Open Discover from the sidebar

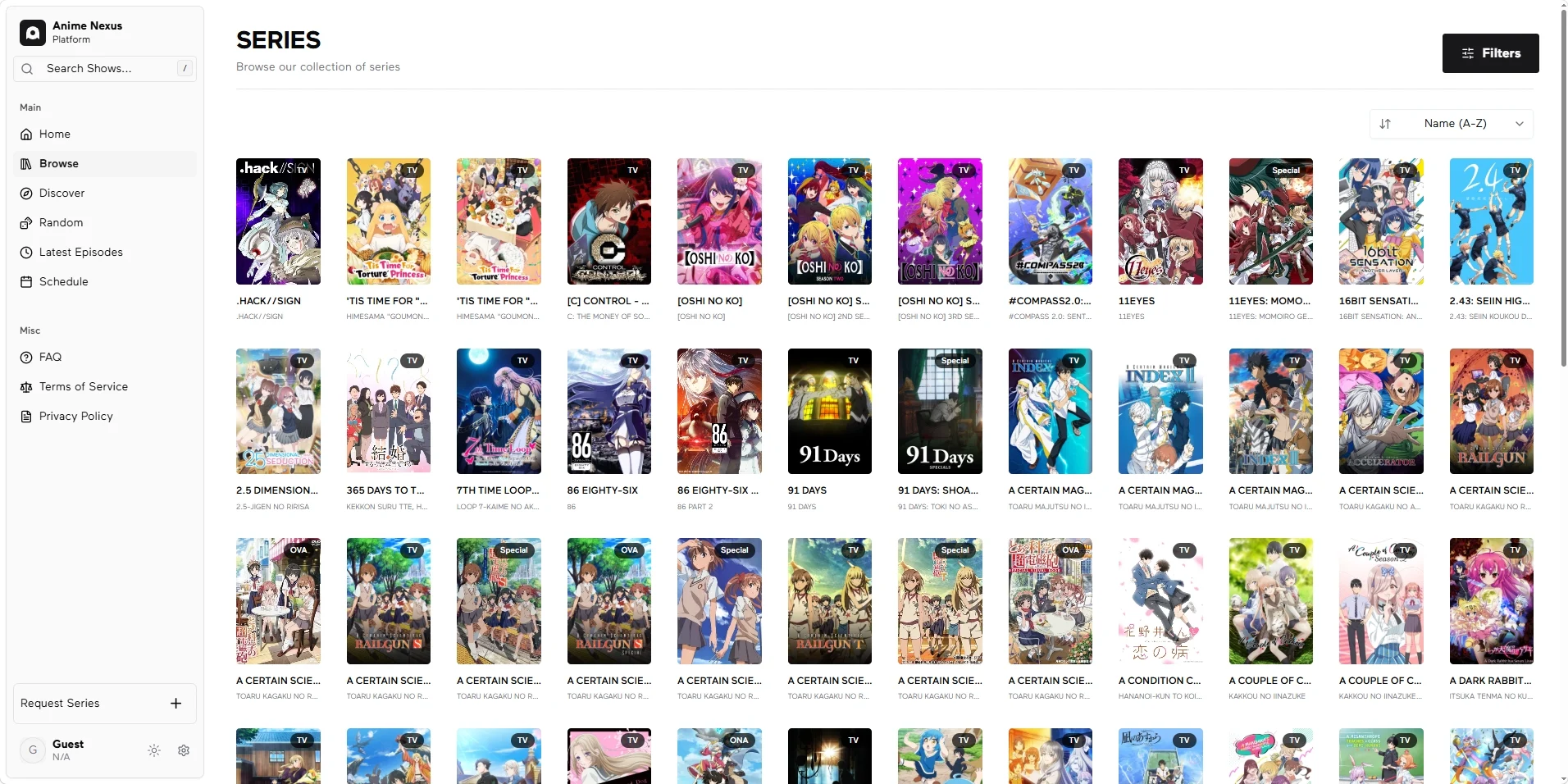pos(105,194)
